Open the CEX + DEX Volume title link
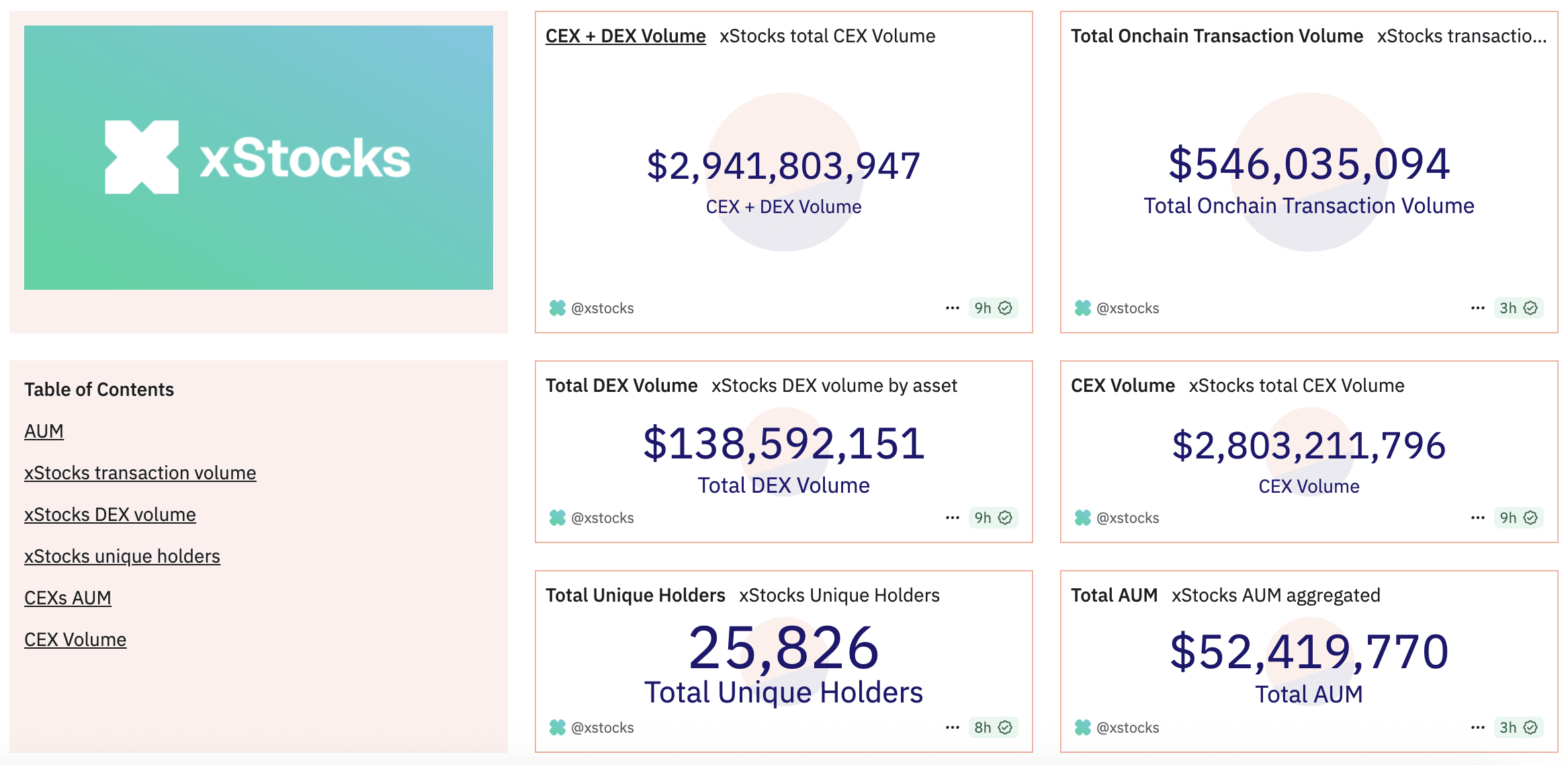Image resolution: width=1568 pixels, height=765 pixels. [x=625, y=36]
